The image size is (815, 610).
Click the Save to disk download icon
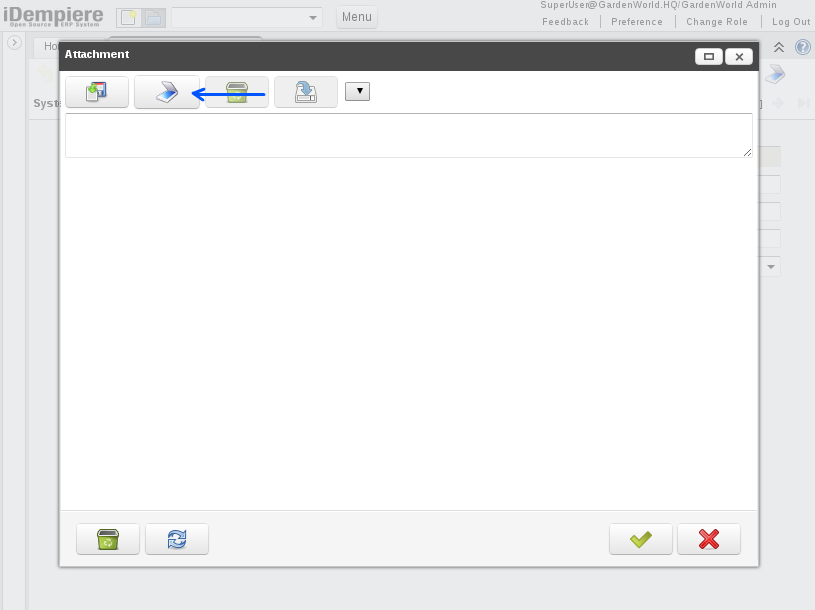306,92
